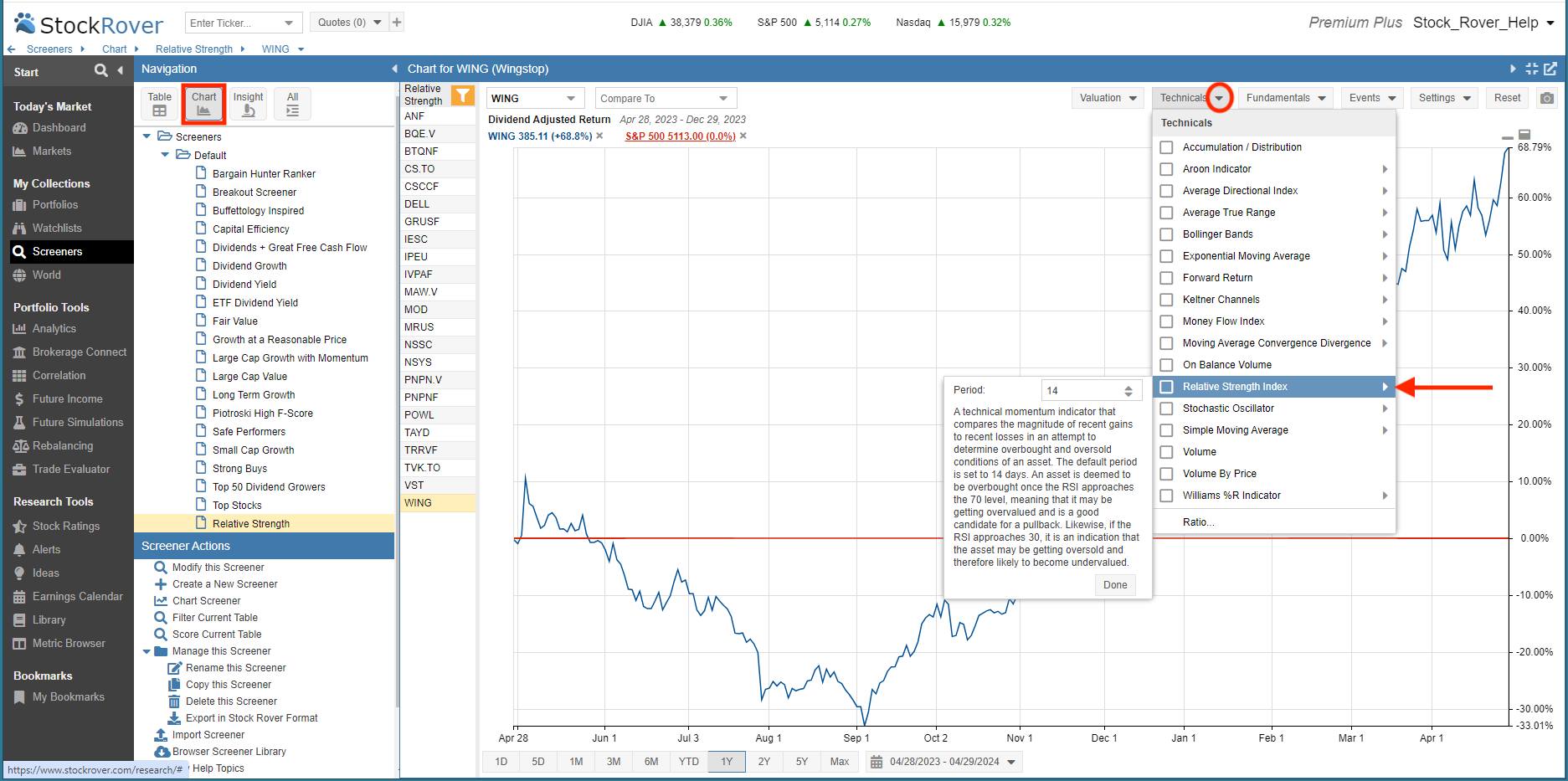
Task: Remove S&P 500 series with its X
Action: pos(743,136)
